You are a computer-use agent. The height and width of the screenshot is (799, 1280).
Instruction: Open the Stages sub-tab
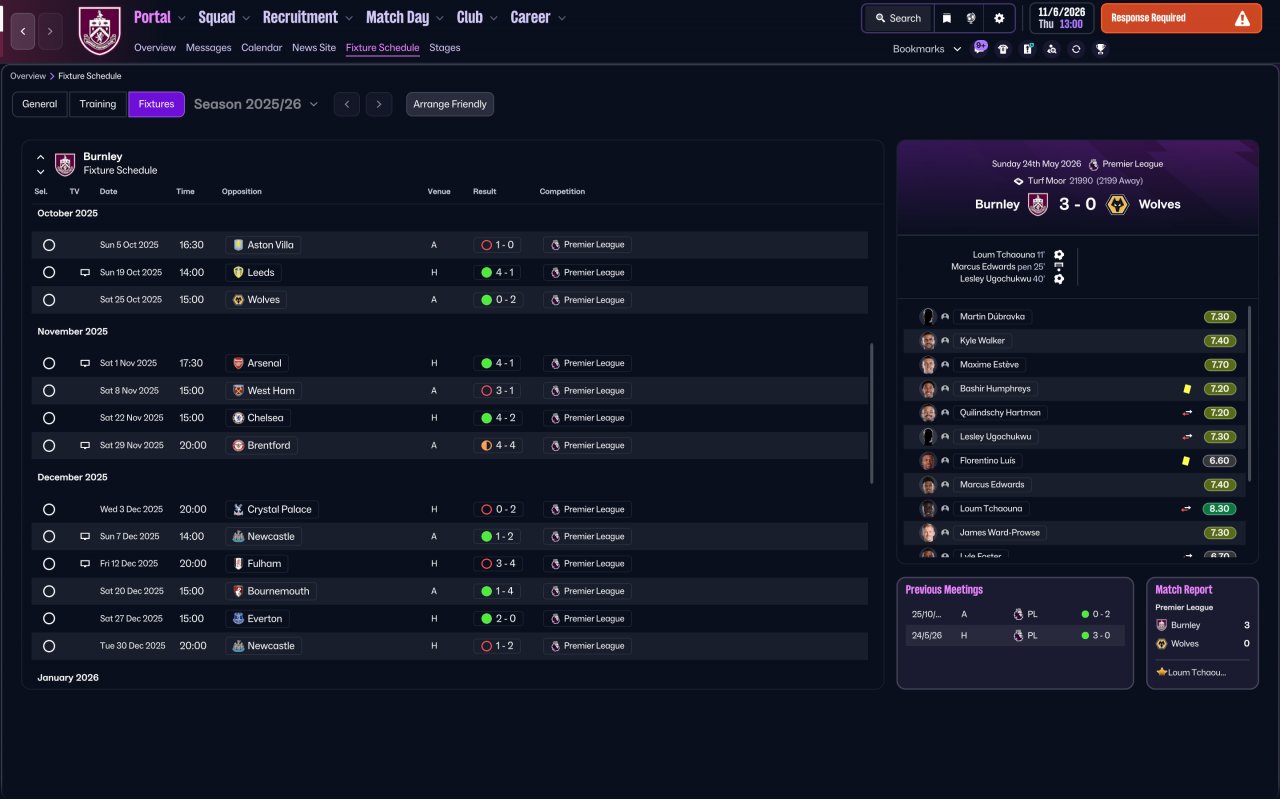pyautogui.click(x=445, y=47)
